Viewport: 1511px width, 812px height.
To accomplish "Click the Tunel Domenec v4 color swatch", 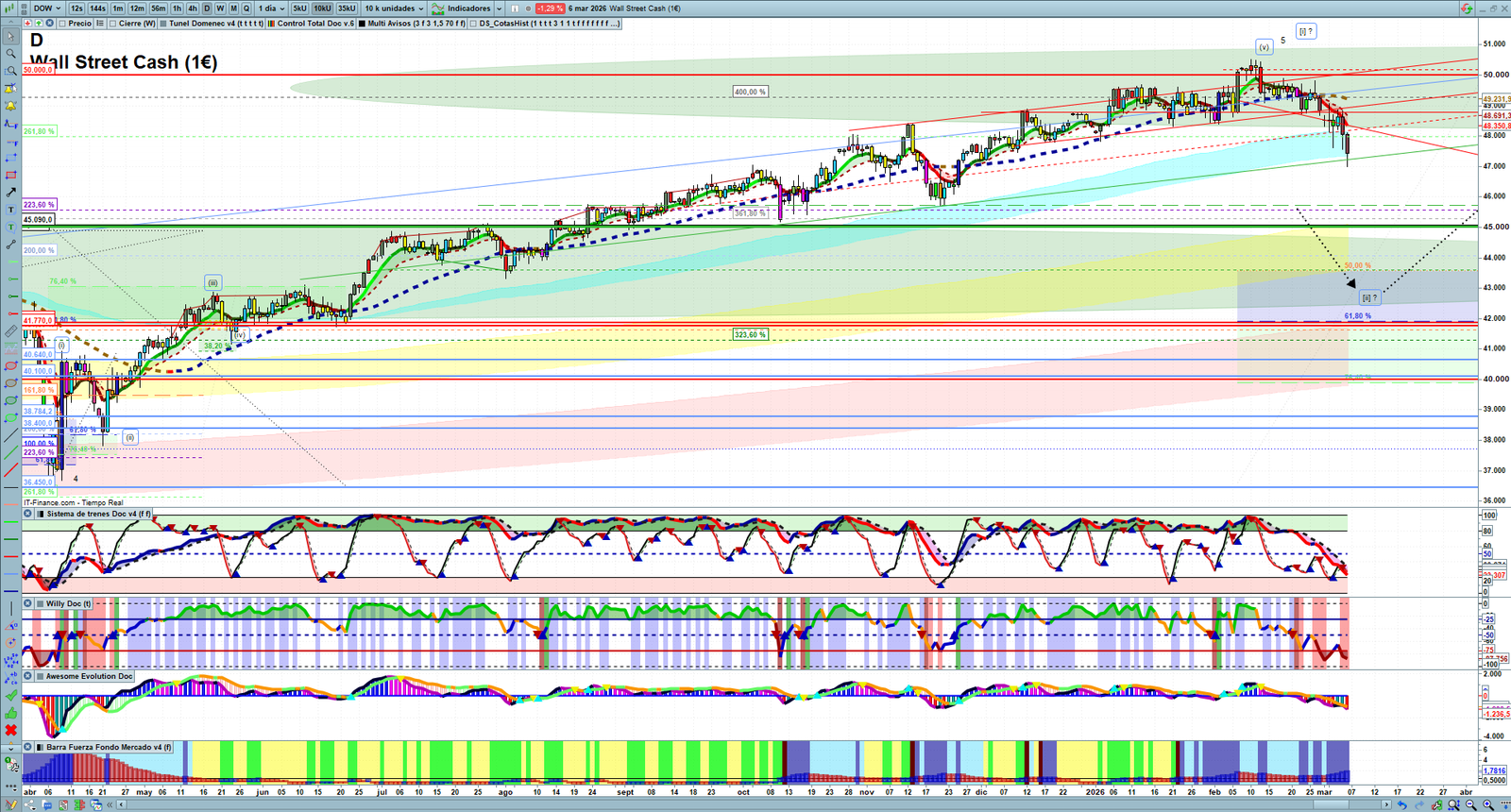I will (x=163, y=24).
